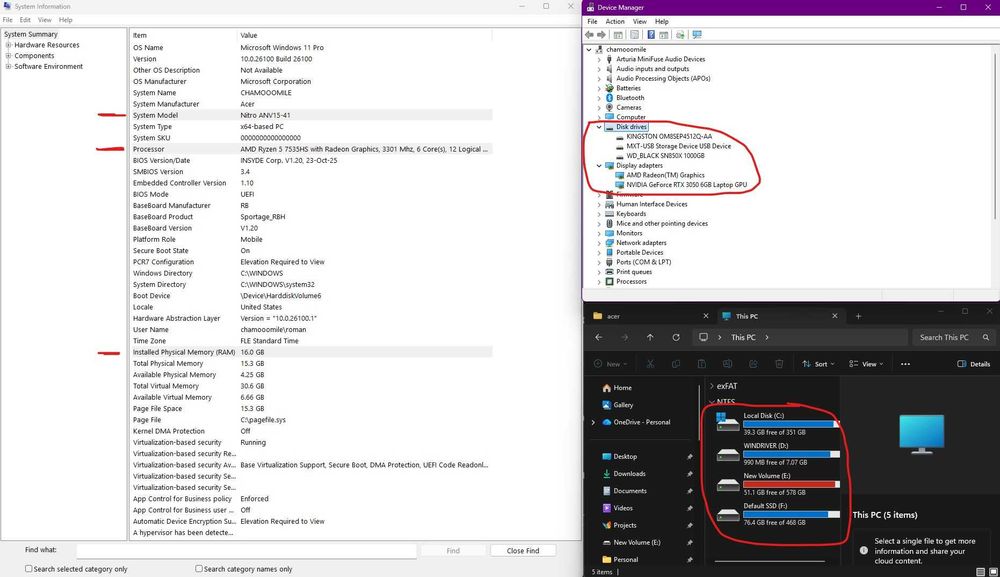Image resolution: width=1000 pixels, height=577 pixels.
Task: Open Gallery in Explorer sidebar
Action: click(617, 405)
